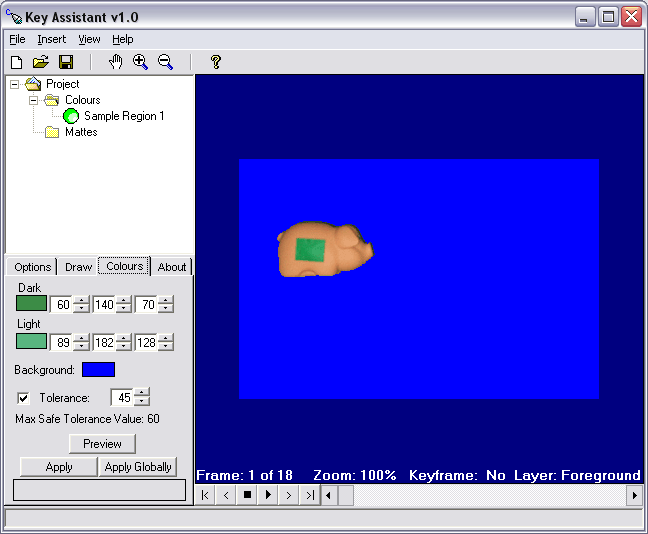
Task: Activate the Zoom In magnifier tool
Action: pos(141,62)
